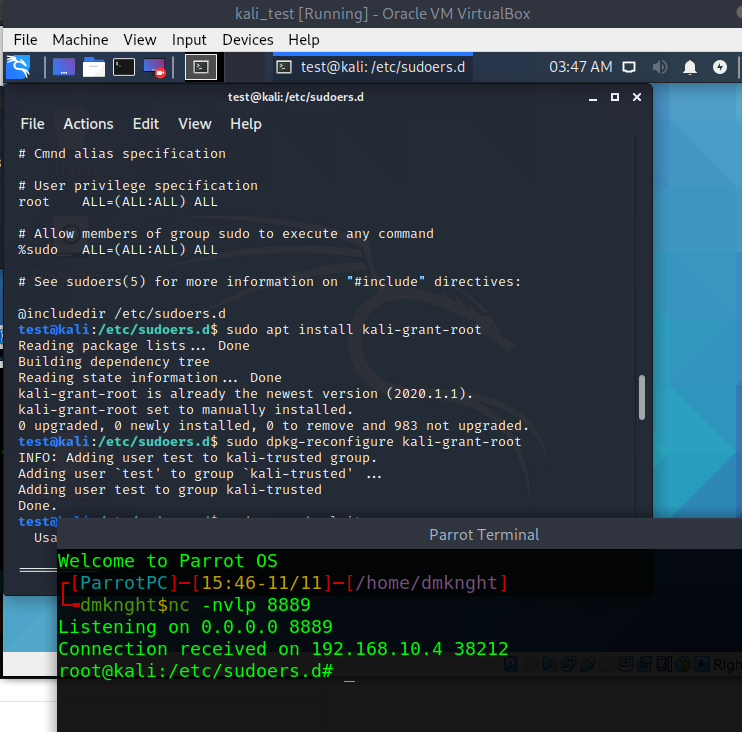The height and width of the screenshot is (732, 742).
Task: Open VirtualBox Help menu
Action: pyautogui.click(x=304, y=40)
